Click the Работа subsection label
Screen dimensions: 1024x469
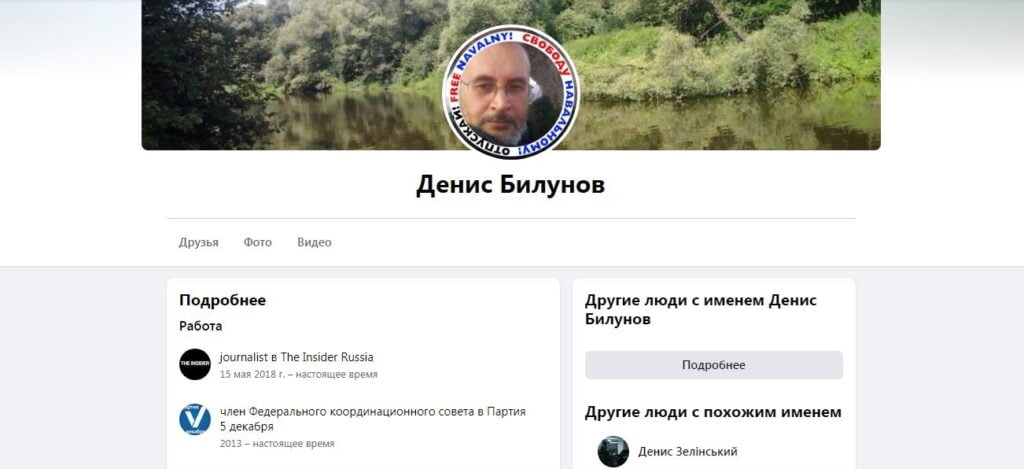[200, 326]
